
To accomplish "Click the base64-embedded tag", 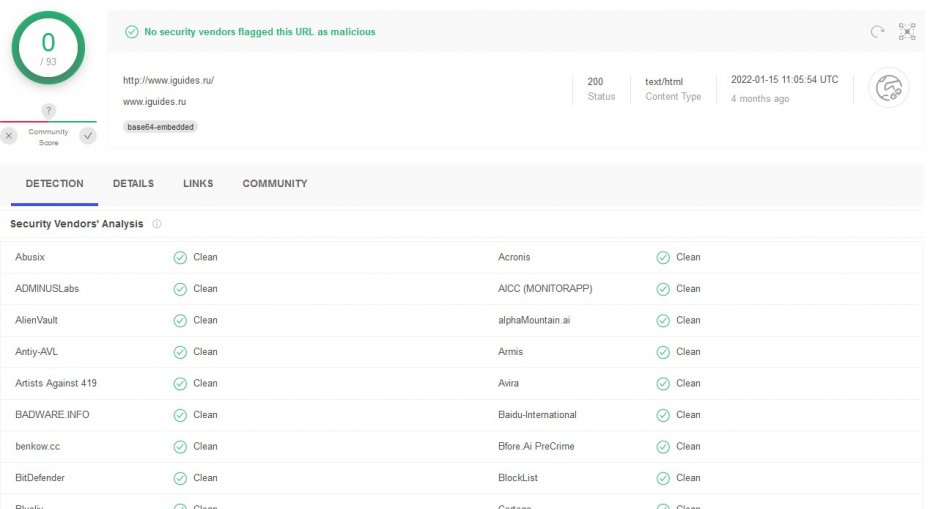I will click(160, 127).
